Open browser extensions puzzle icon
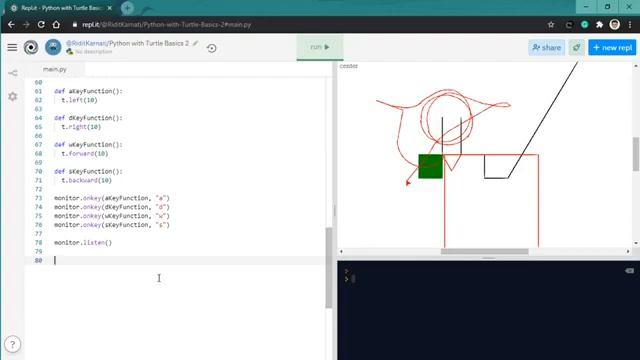Image resolution: width=640 pixels, height=360 pixels. click(x=599, y=25)
